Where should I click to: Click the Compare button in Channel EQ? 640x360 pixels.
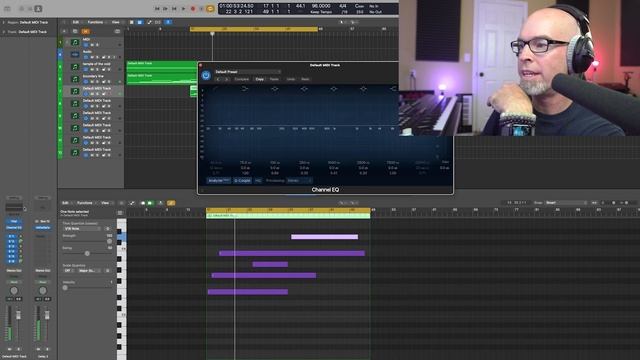242,79
